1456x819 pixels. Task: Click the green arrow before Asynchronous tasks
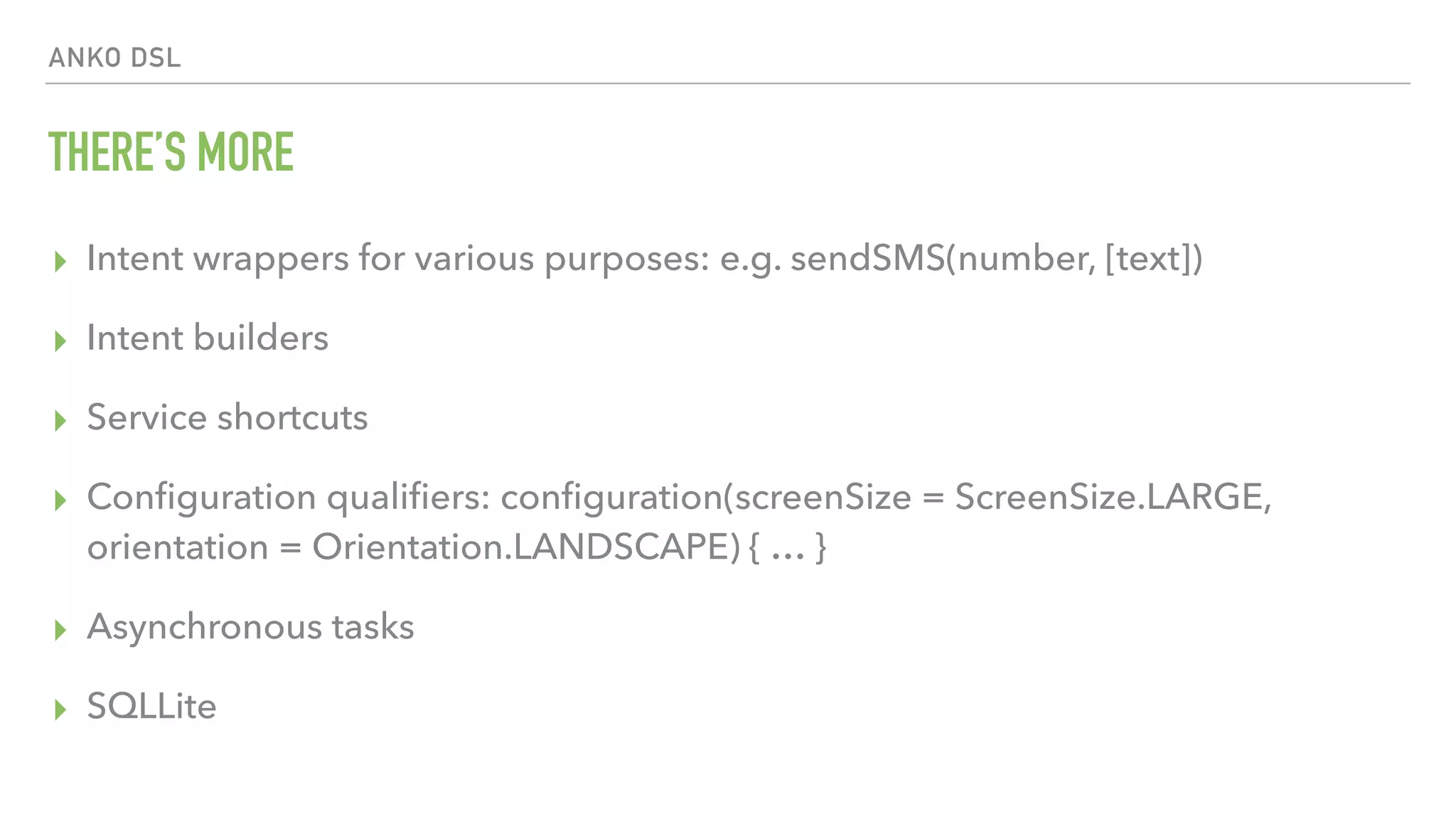pos(60,630)
